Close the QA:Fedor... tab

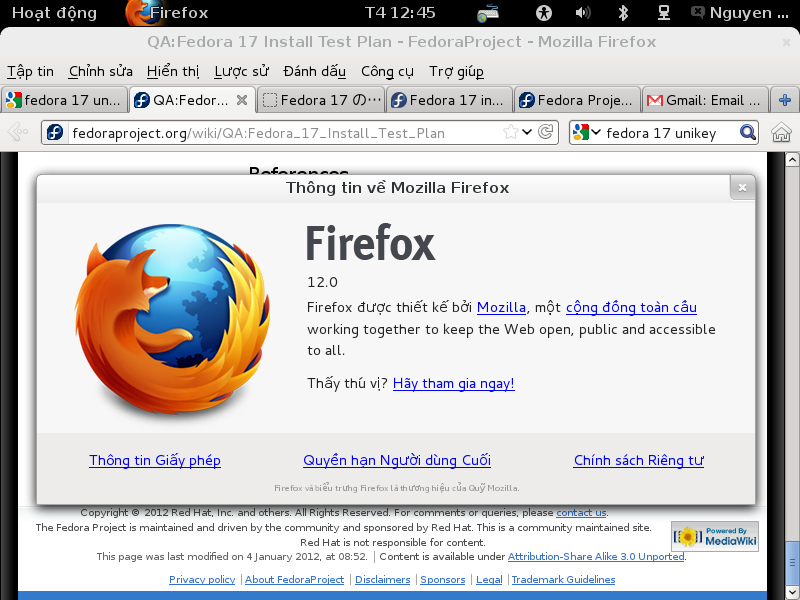[242, 100]
